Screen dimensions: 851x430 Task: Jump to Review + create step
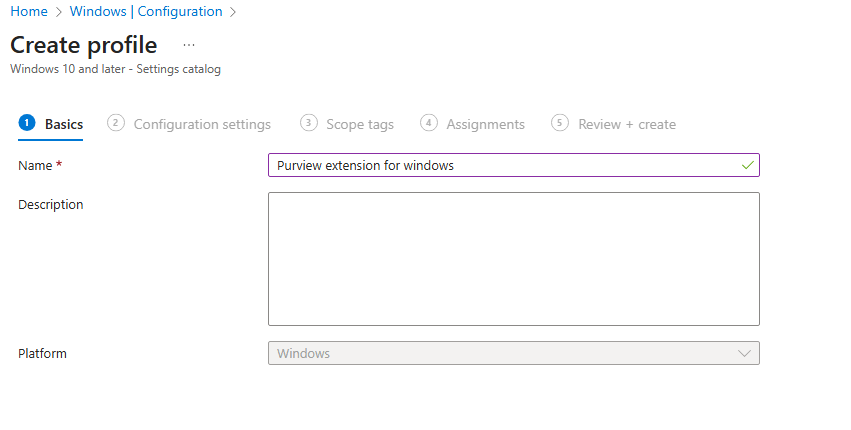click(614, 124)
